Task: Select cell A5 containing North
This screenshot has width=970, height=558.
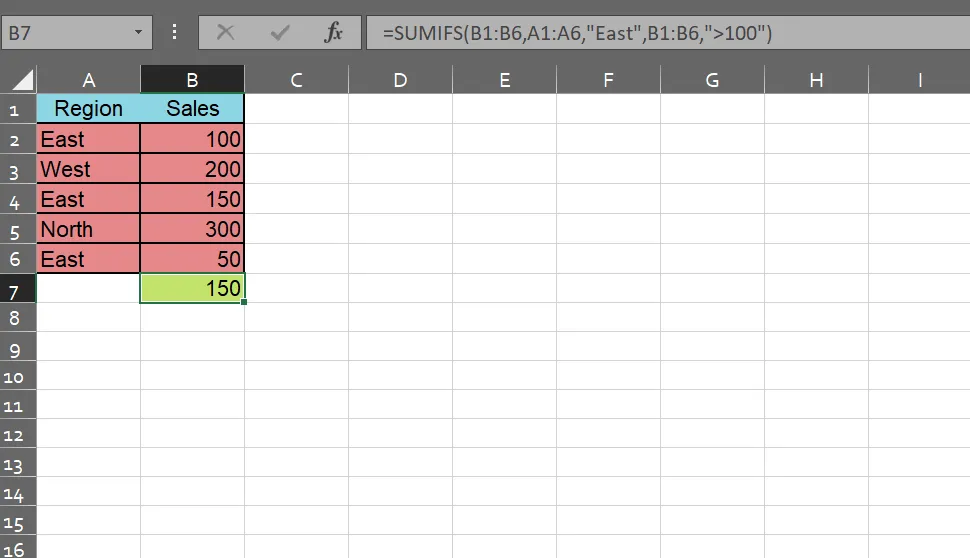Action: click(x=88, y=229)
